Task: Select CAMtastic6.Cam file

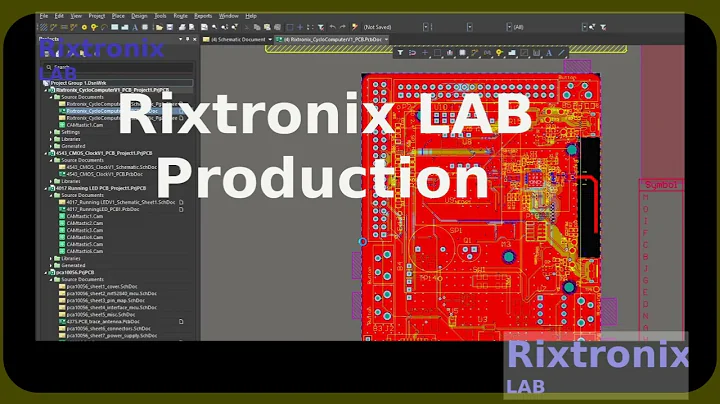Action: pyautogui.click(x=84, y=251)
